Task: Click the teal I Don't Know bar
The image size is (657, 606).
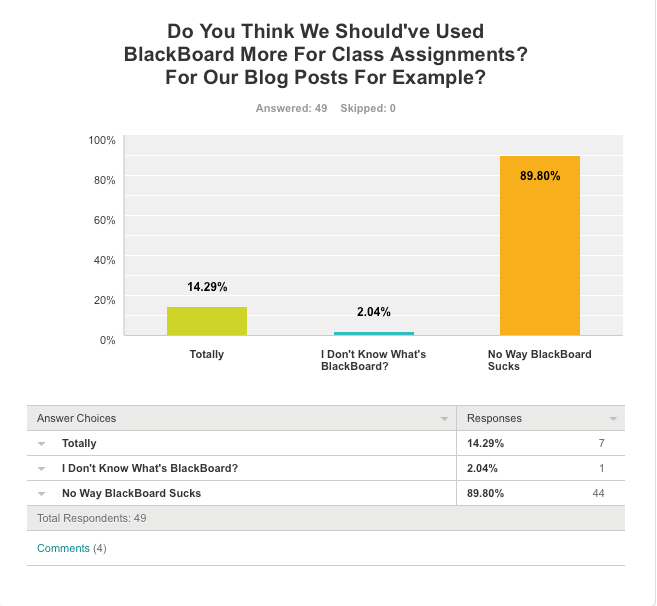Action: (x=373, y=333)
